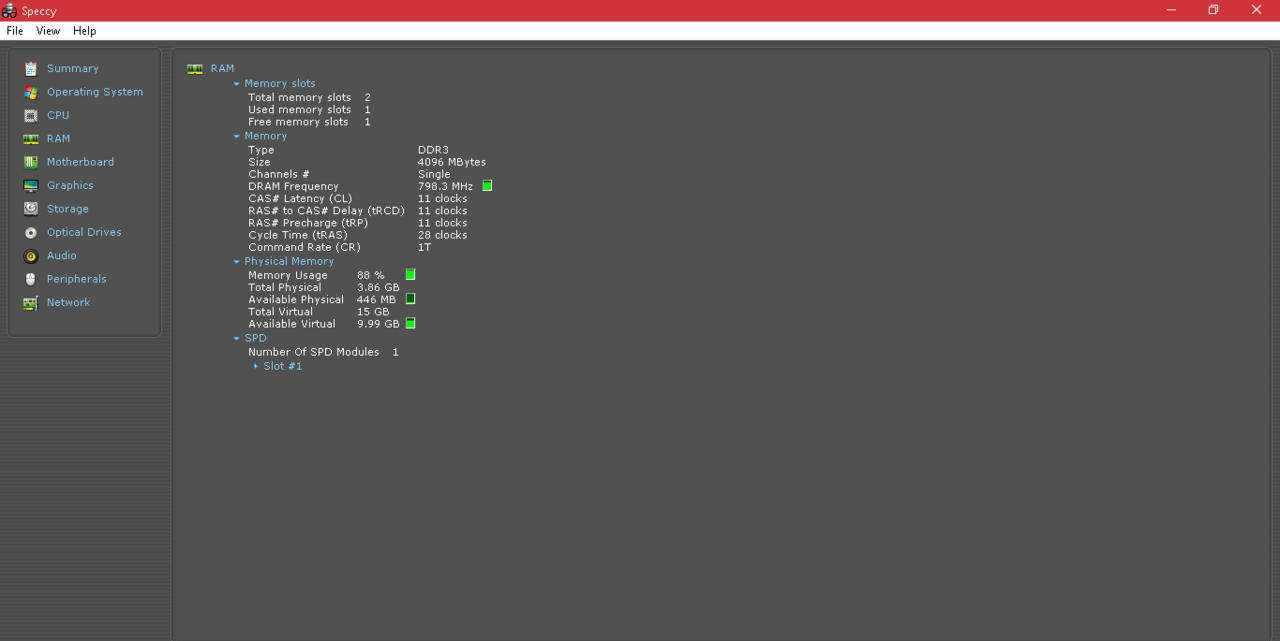Open the File menu

pos(15,31)
